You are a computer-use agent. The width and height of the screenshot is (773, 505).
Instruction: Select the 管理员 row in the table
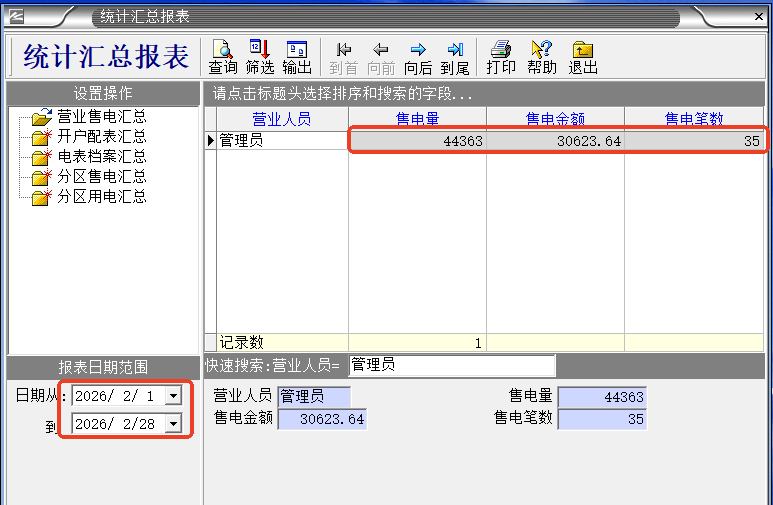click(x=282, y=141)
